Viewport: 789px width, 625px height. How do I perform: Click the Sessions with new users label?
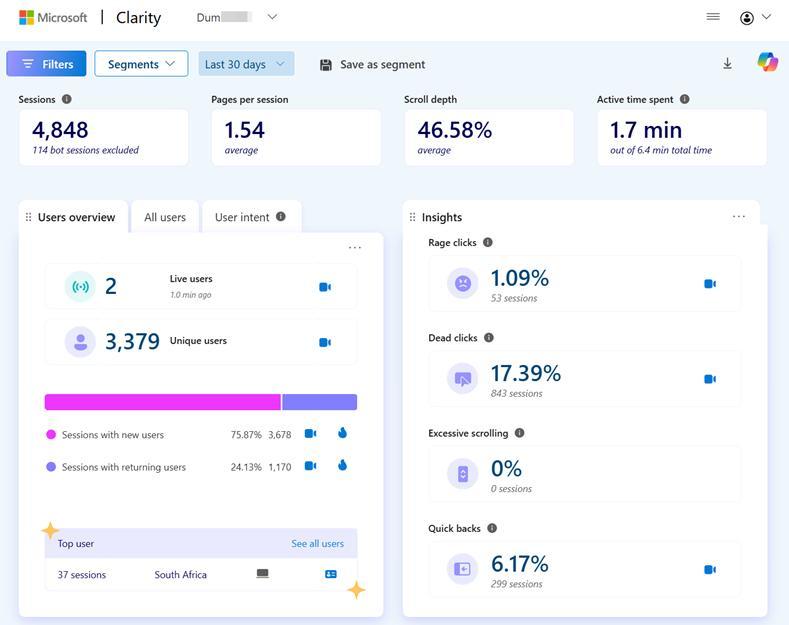point(113,435)
